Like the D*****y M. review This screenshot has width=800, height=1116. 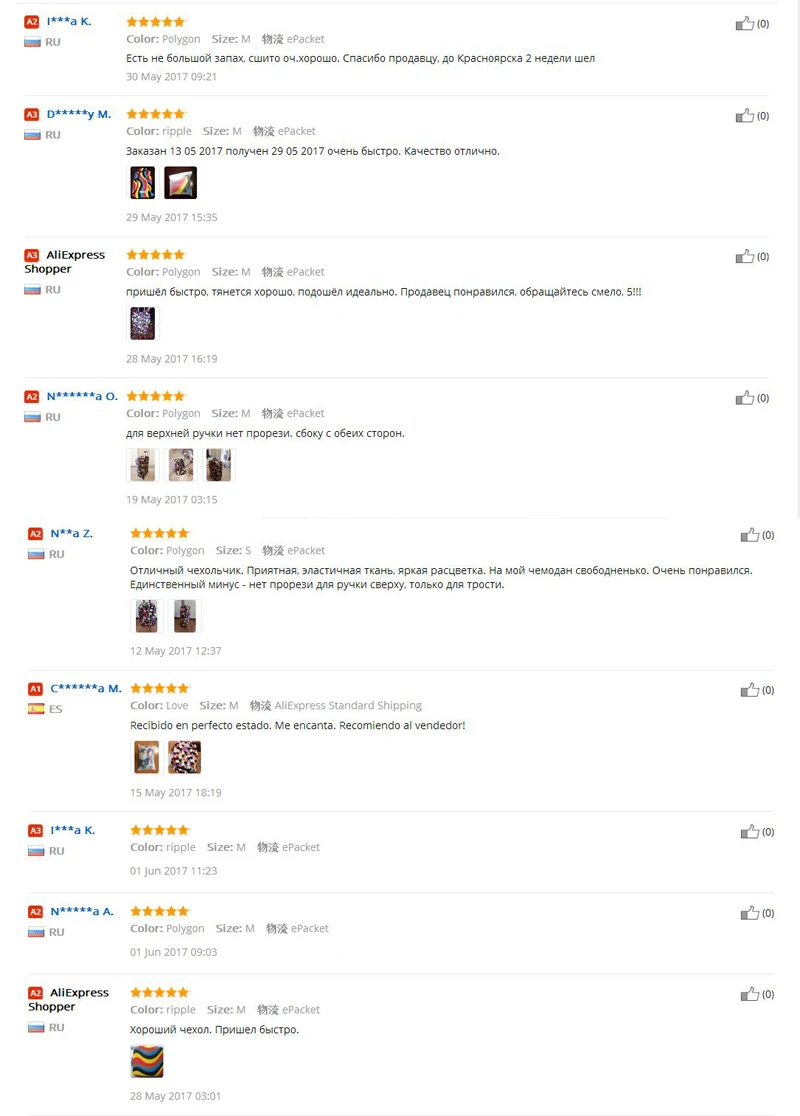point(744,115)
